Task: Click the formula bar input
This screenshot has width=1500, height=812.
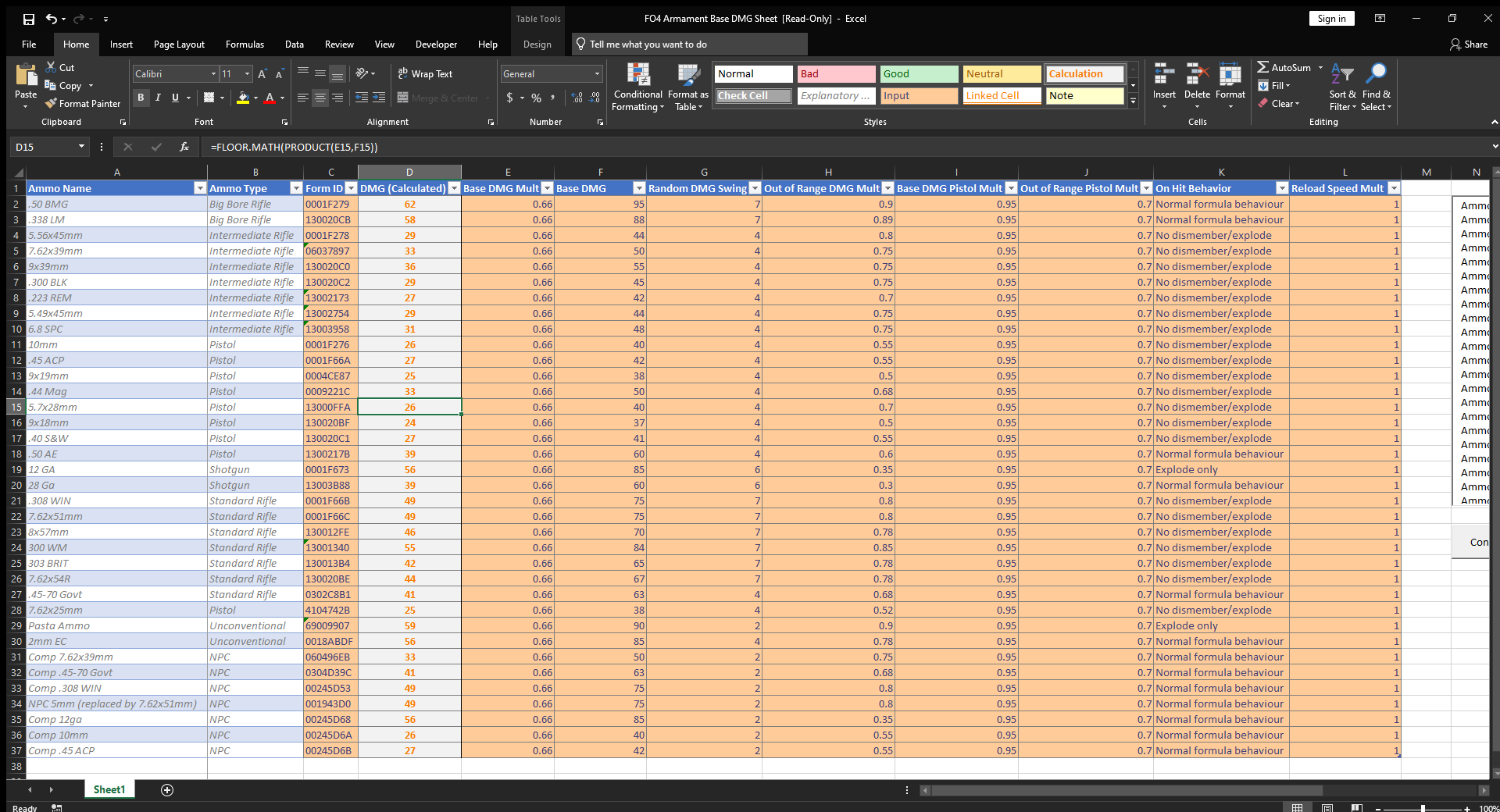Action: click(844, 147)
